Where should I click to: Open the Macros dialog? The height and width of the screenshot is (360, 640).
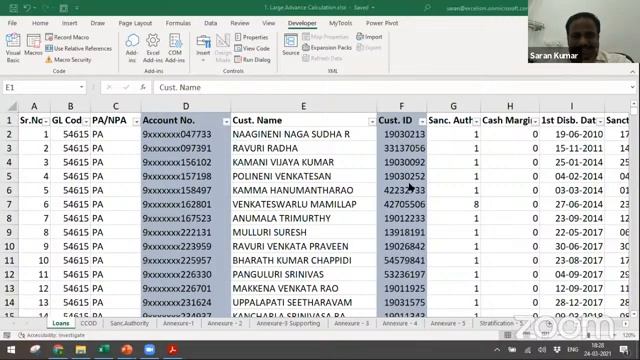(x=33, y=45)
